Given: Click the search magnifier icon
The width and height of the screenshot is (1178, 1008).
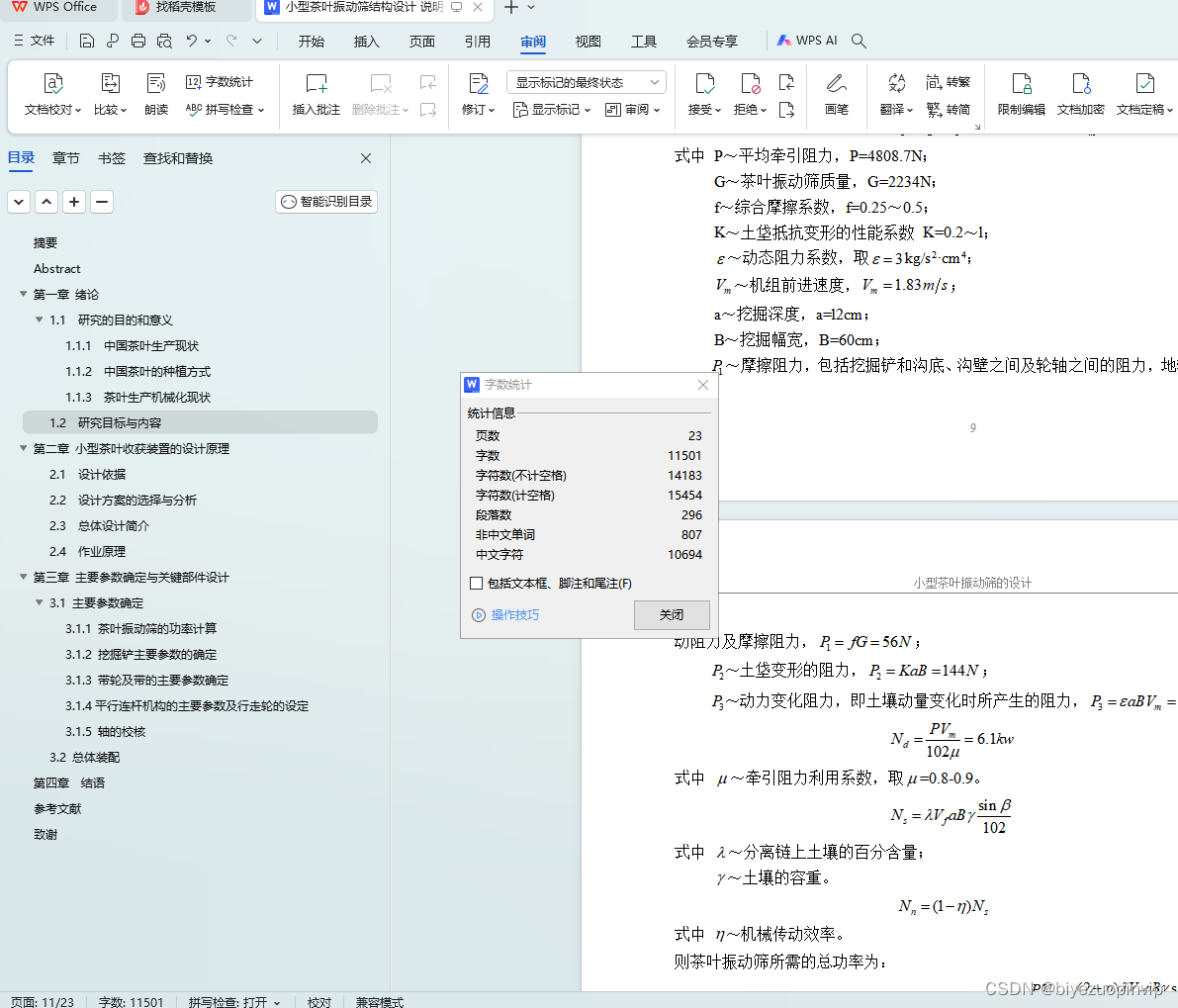Looking at the screenshot, I should [859, 41].
